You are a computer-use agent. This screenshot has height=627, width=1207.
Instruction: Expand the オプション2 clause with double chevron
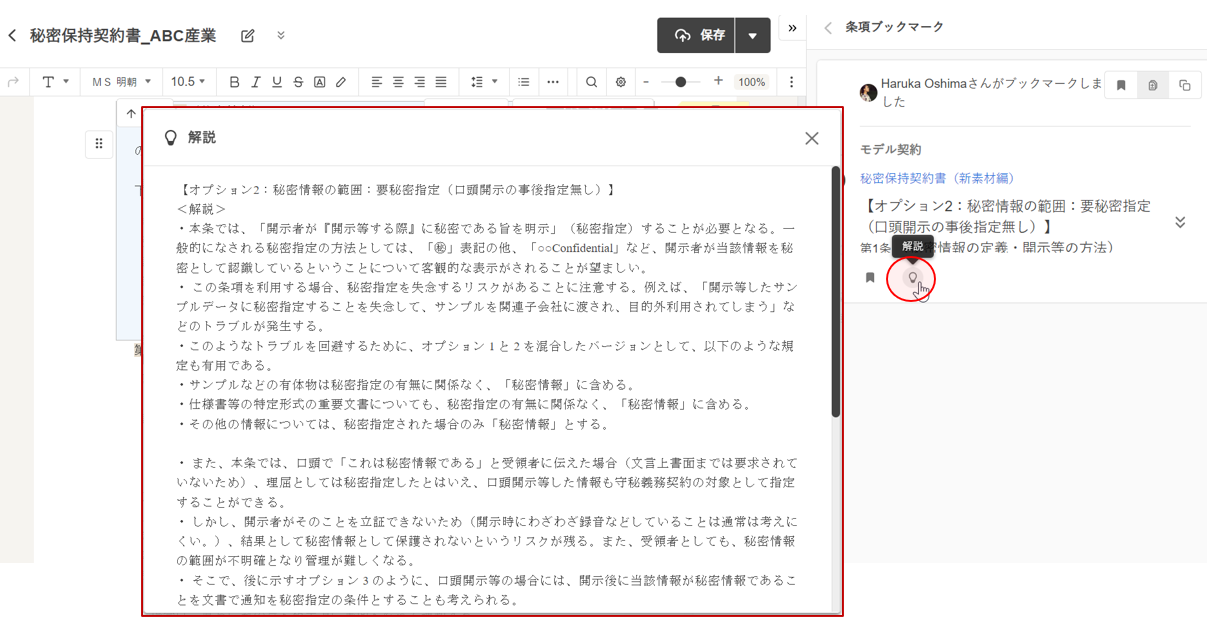1180,222
